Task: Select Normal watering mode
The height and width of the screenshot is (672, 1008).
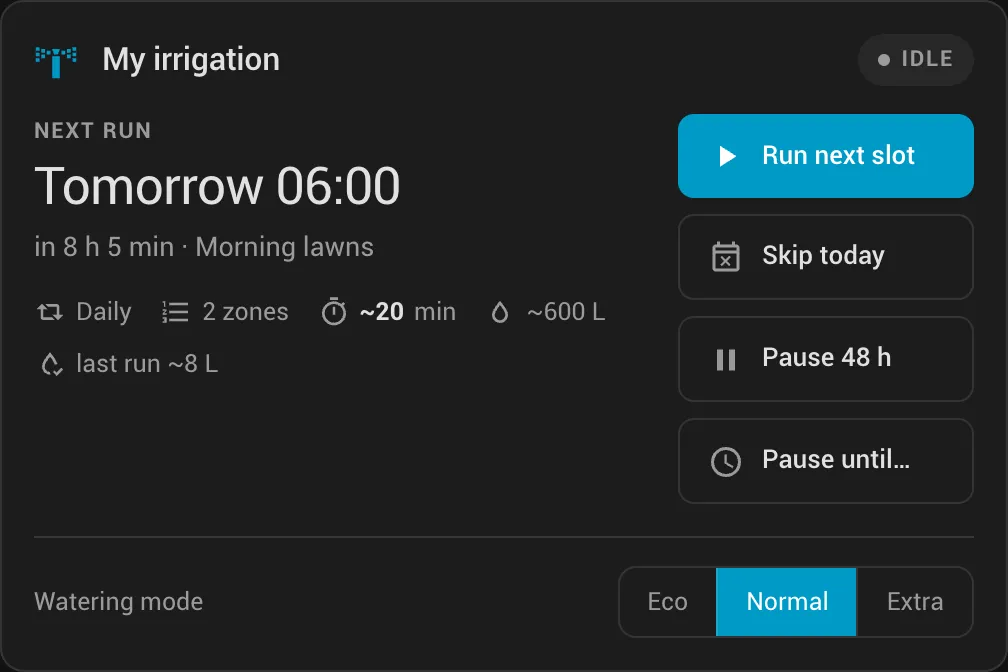Action: pyautogui.click(x=786, y=602)
